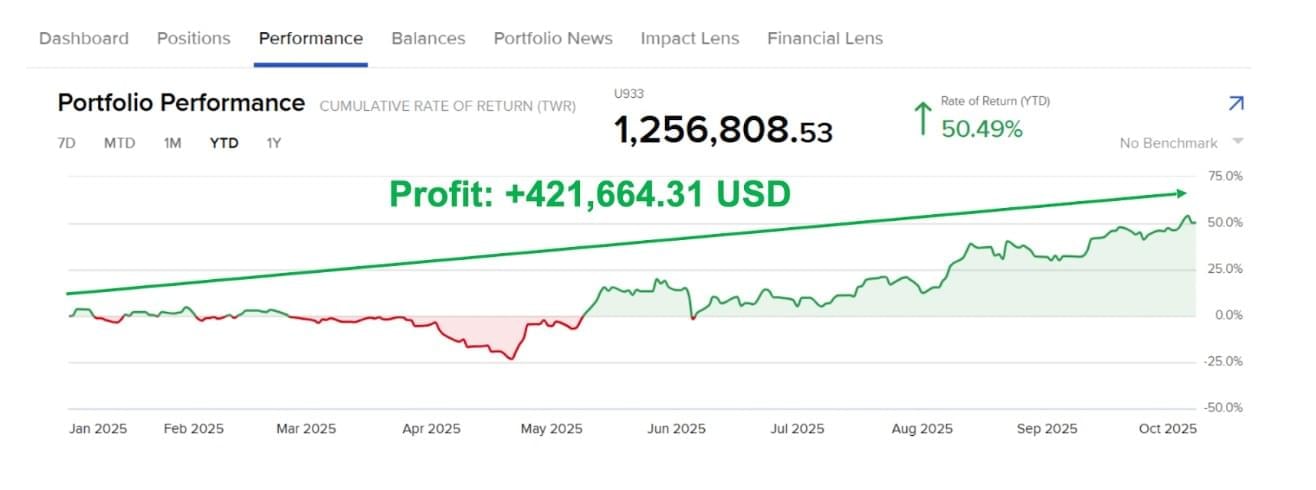This screenshot has width=1316, height=490.
Task: Select the 7D time range
Action: [x=67, y=143]
